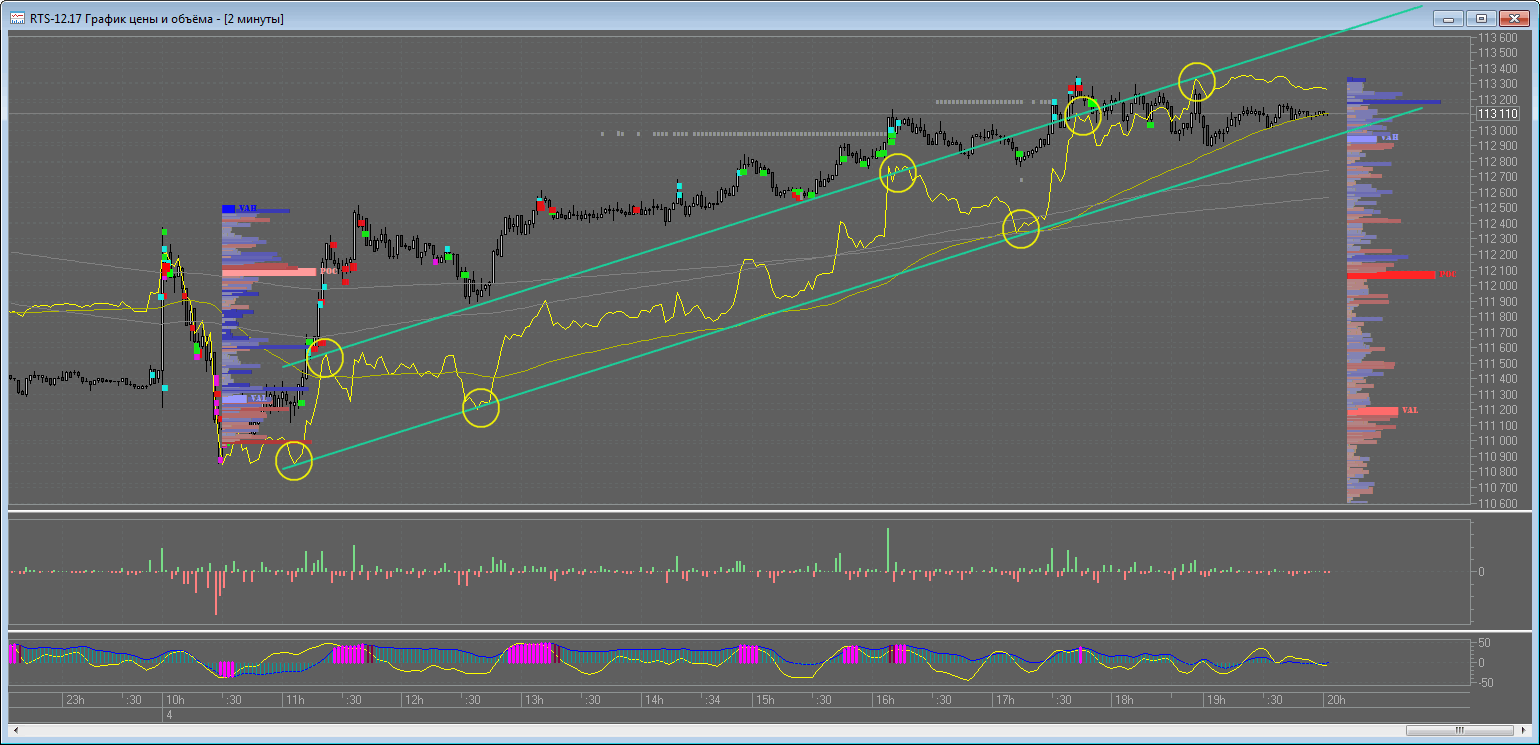
Task: Click the red POC label on right volume profile
Action: 1446,274
